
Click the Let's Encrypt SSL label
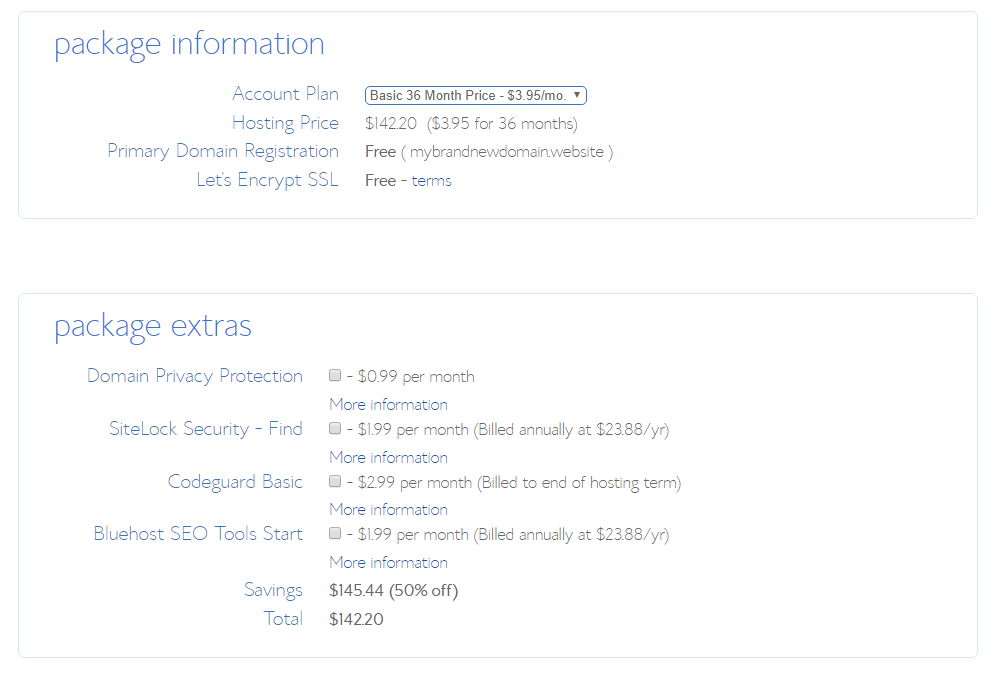pos(267,180)
